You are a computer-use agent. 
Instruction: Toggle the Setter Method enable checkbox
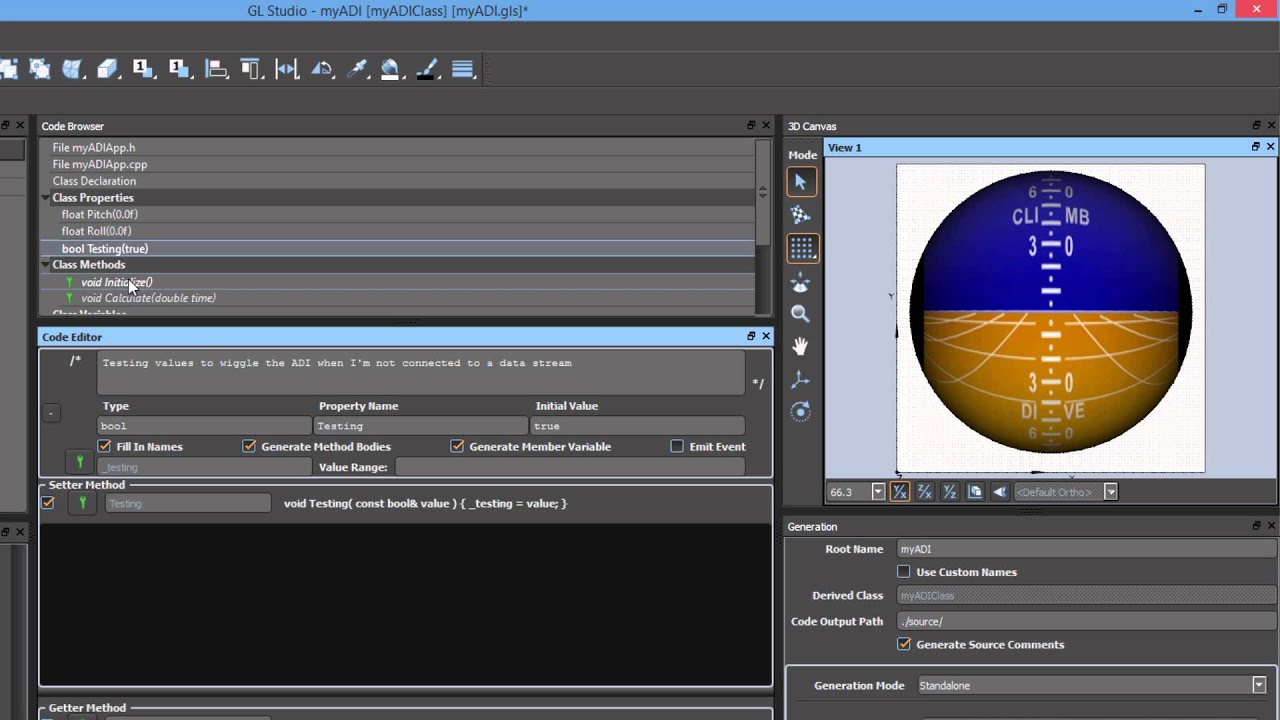click(47, 503)
